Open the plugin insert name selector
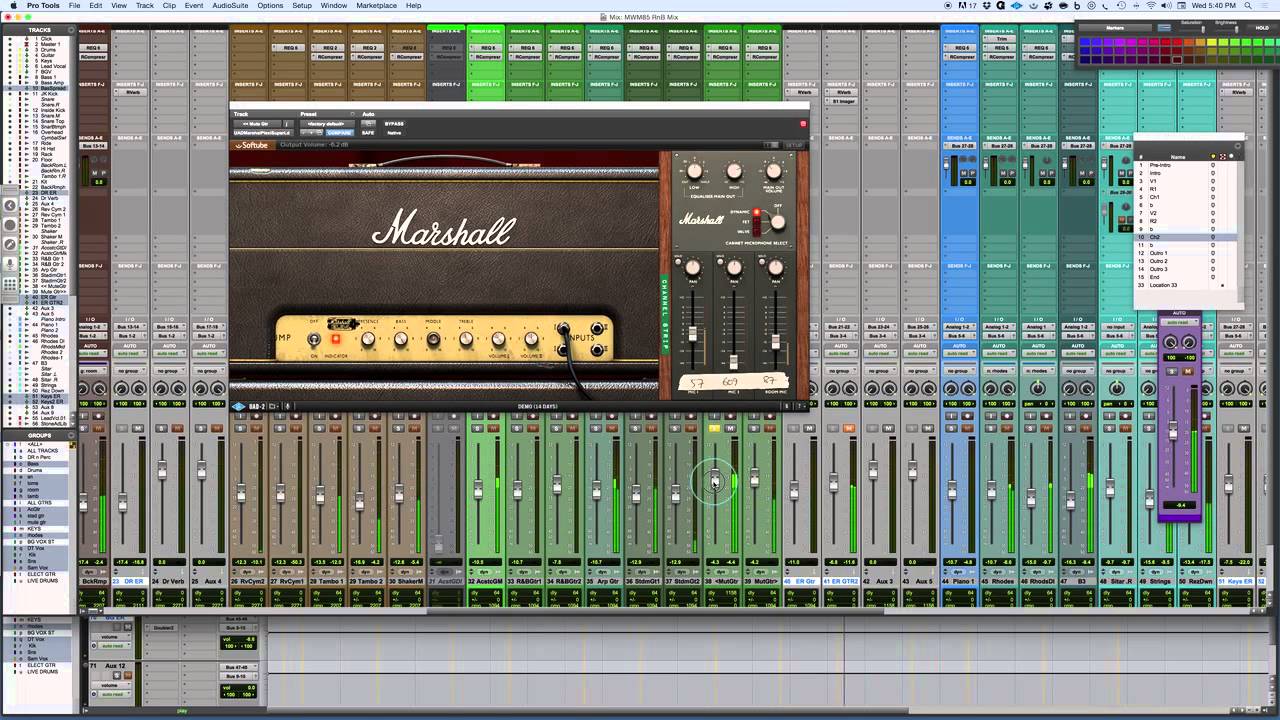This screenshot has height=720, width=1280. pyautogui.click(x=262, y=132)
